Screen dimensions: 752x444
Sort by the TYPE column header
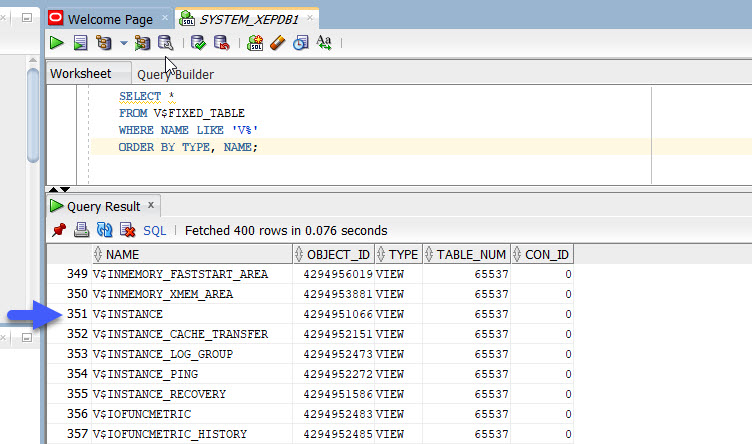pyautogui.click(x=399, y=255)
